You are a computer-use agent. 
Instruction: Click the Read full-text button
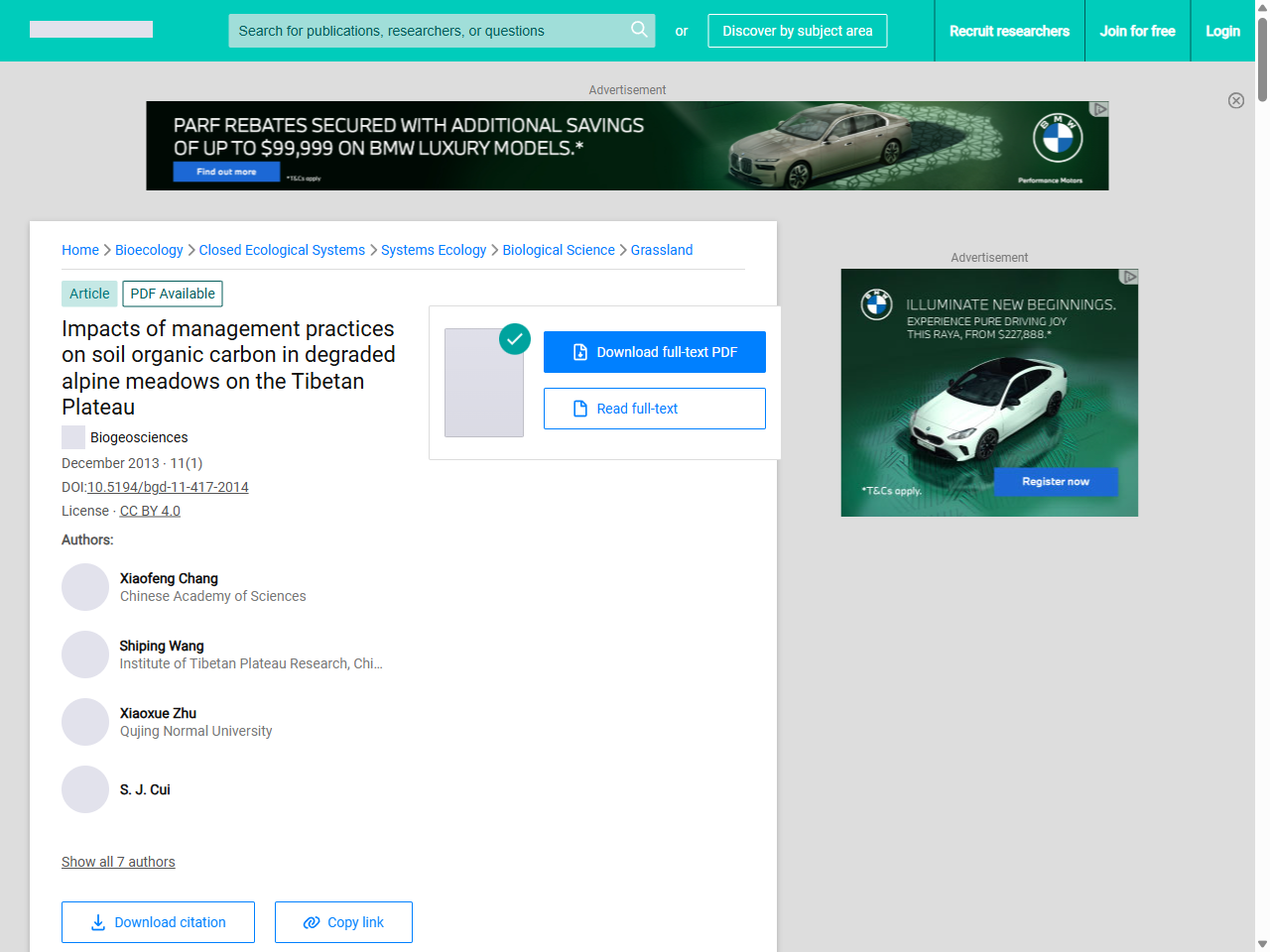click(655, 409)
